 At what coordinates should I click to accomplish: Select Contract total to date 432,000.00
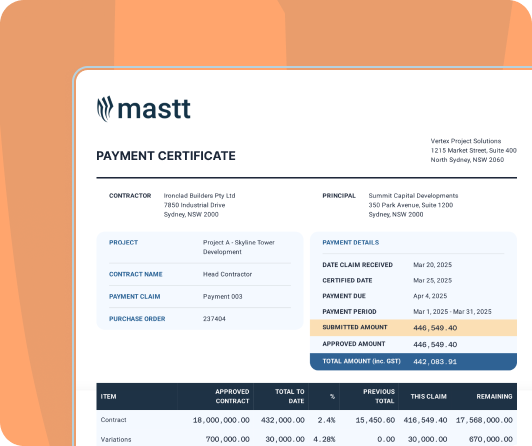pos(283,420)
